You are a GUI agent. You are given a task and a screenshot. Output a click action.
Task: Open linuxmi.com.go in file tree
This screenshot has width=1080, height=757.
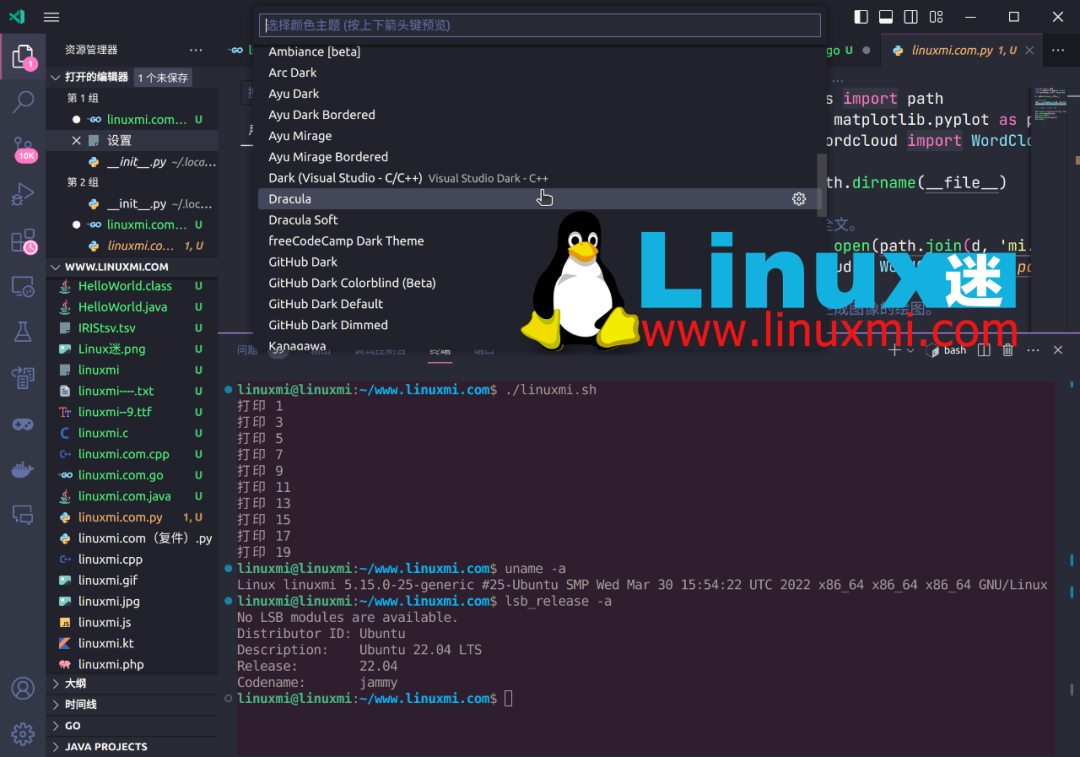(x=132, y=475)
